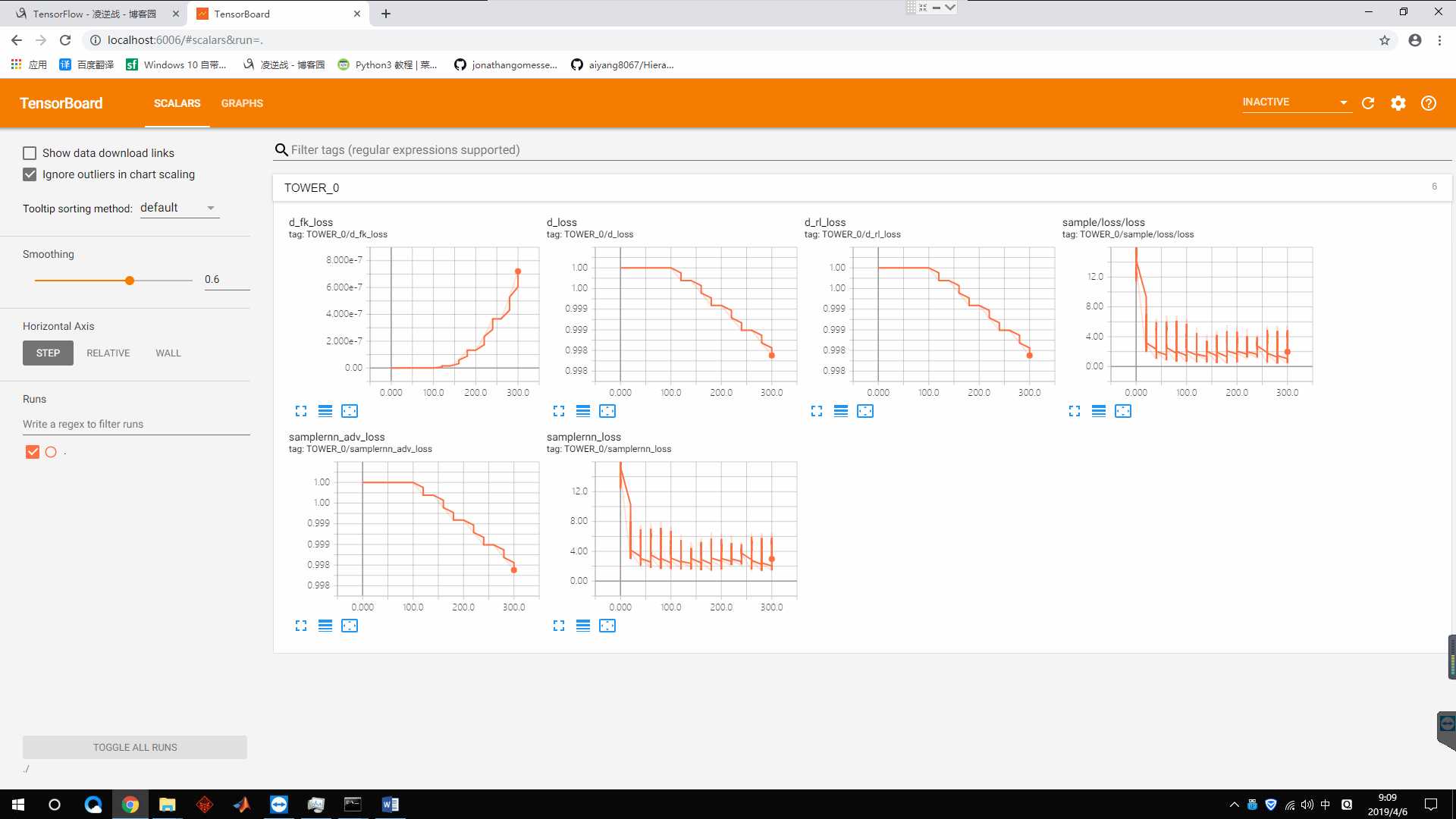The image size is (1456, 819).
Task: Open Windows Start menu
Action: (x=18, y=805)
